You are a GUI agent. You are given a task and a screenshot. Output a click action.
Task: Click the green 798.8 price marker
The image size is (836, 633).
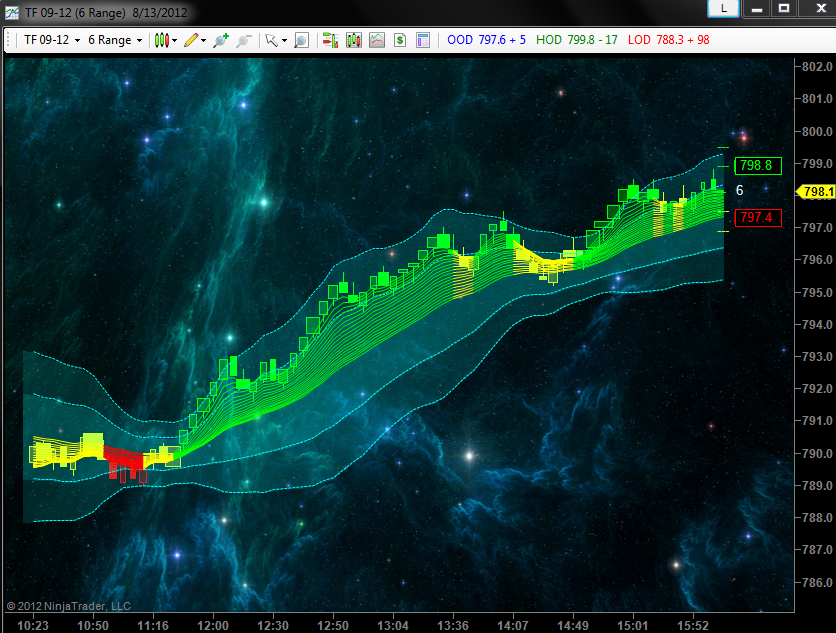pos(758,165)
